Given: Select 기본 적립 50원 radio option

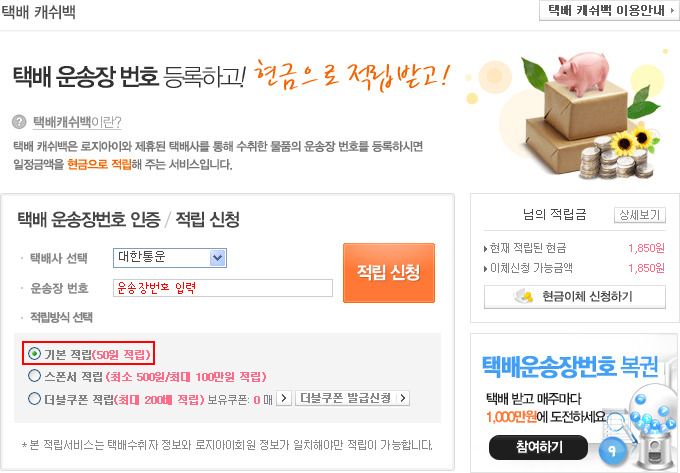Looking at the screenshot, I should [34, 354].
